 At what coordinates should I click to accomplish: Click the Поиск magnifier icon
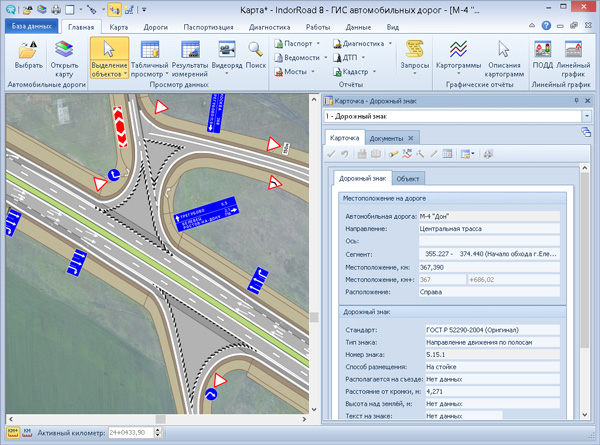(256, 50)
